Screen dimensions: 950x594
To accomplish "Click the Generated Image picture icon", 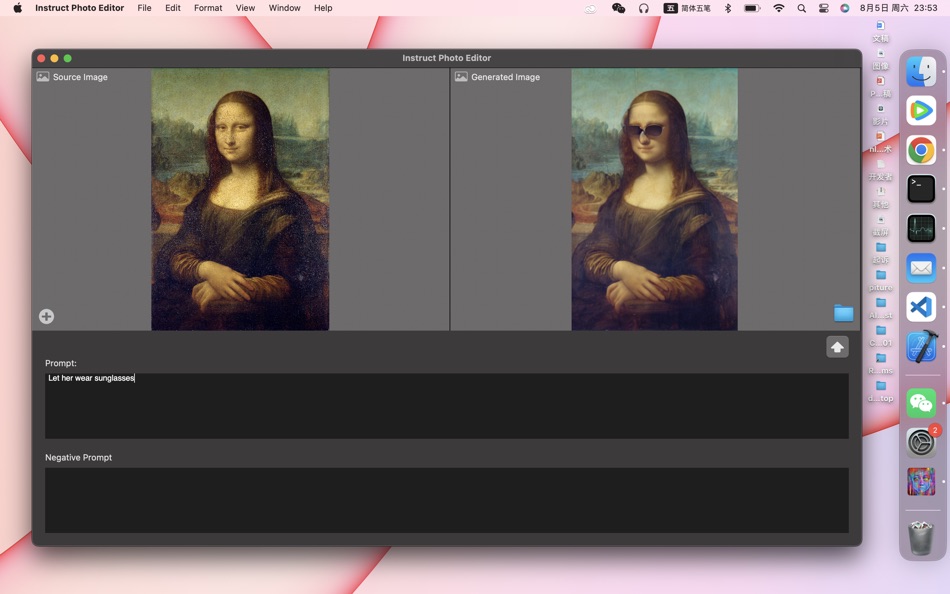I will 461,77.
